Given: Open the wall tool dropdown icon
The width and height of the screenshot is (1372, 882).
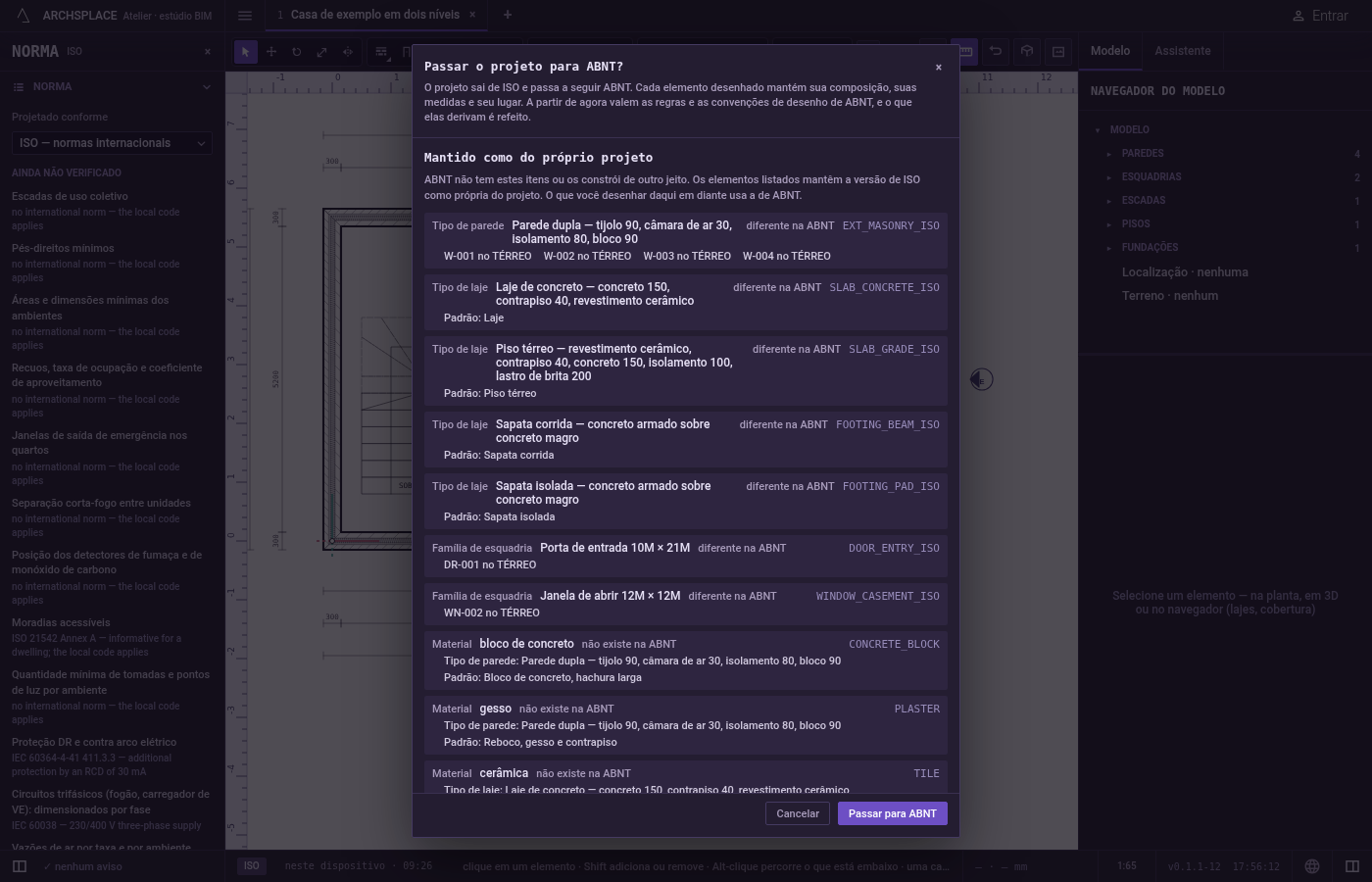Looking at the screenshot, I should [382, 51].
